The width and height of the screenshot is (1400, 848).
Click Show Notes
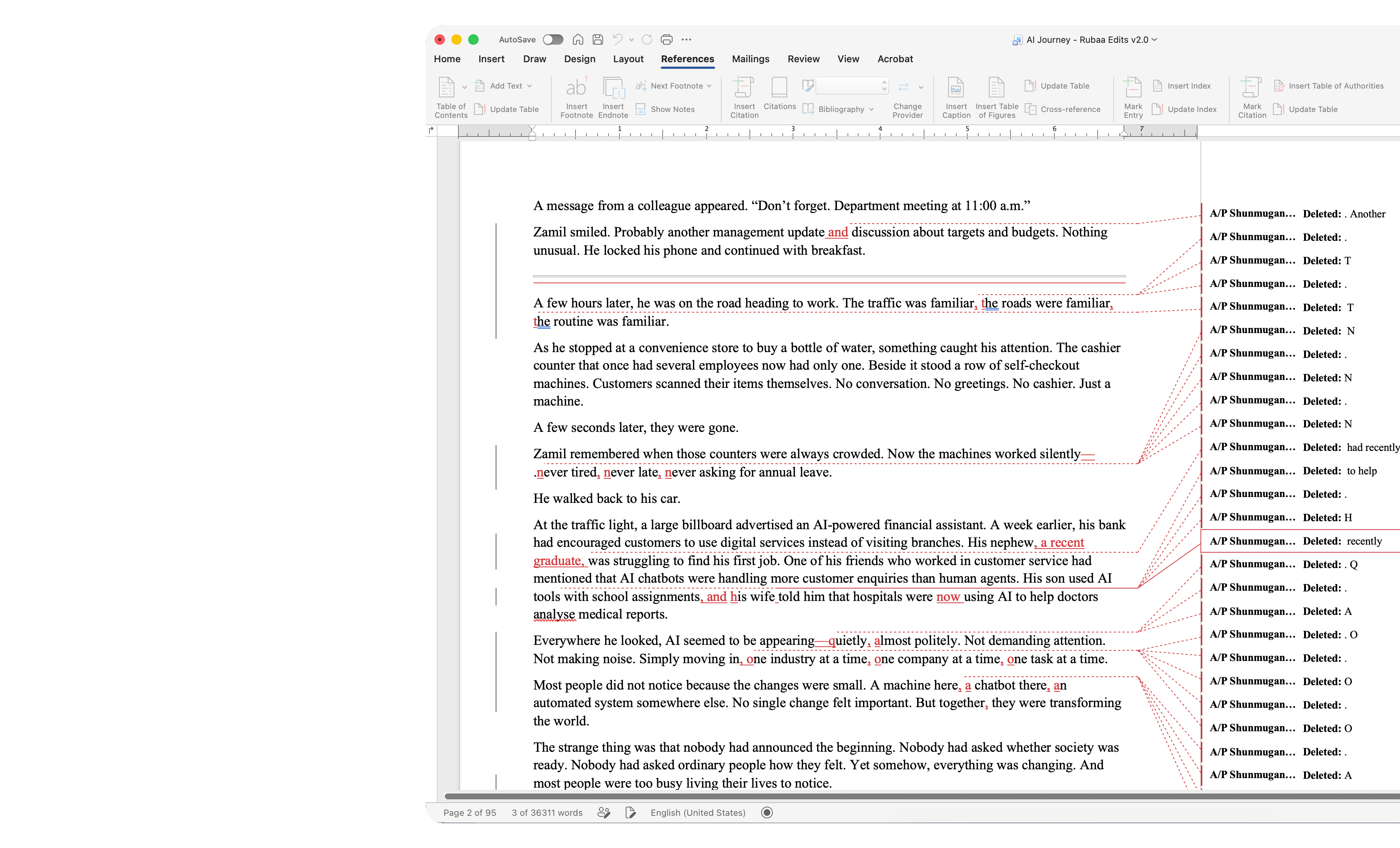(x=665, y=109)
